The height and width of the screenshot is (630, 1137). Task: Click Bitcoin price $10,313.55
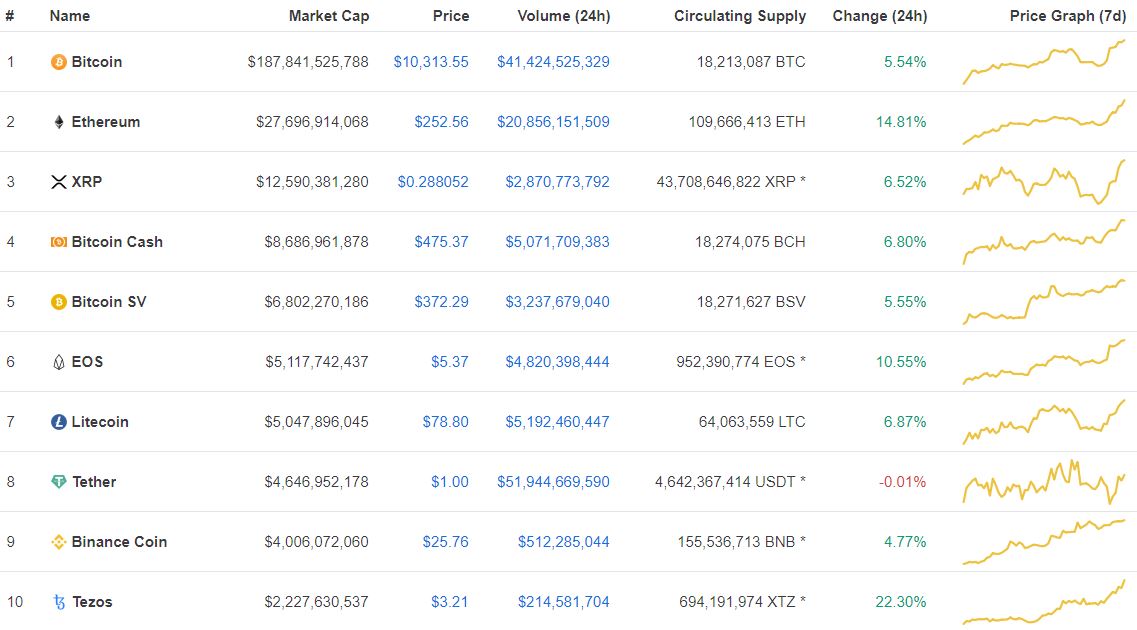click(431, 62)
